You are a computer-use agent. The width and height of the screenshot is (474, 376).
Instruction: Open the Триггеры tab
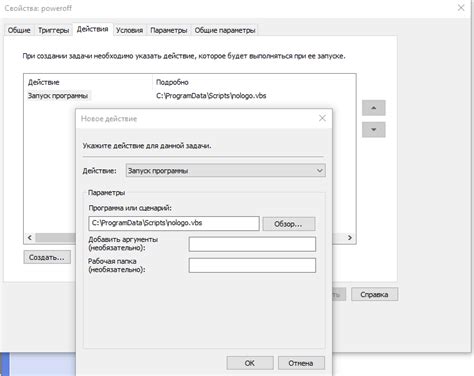coord(53,30)
